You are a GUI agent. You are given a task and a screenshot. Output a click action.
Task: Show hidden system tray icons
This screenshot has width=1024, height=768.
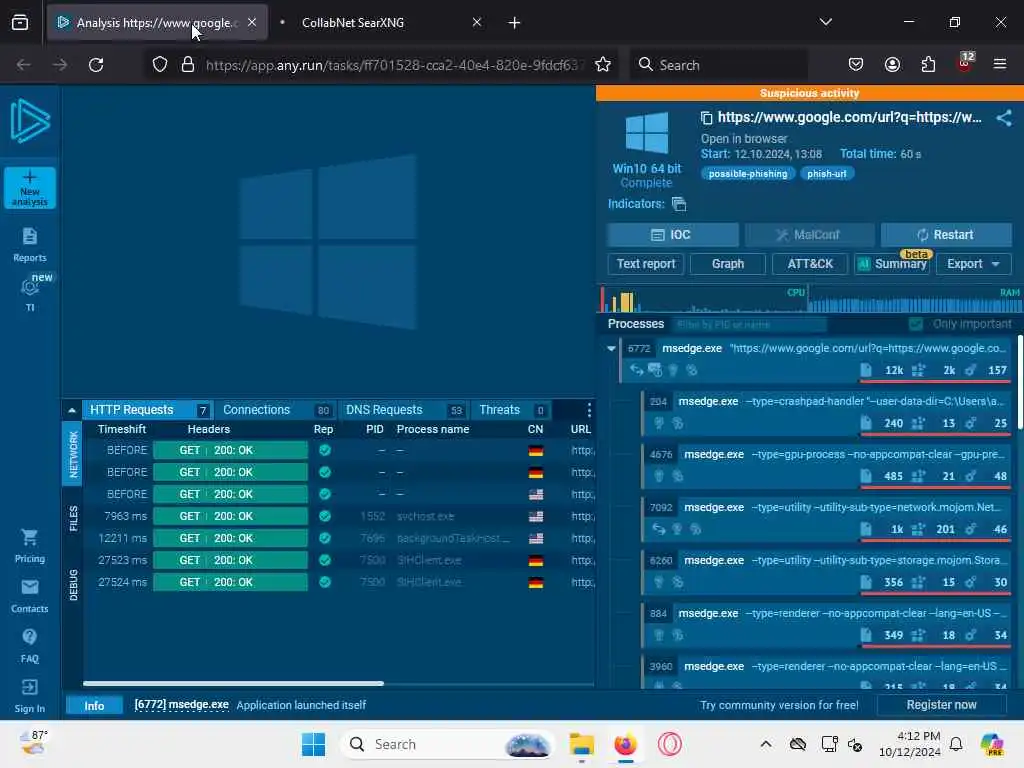pos(766,744)
